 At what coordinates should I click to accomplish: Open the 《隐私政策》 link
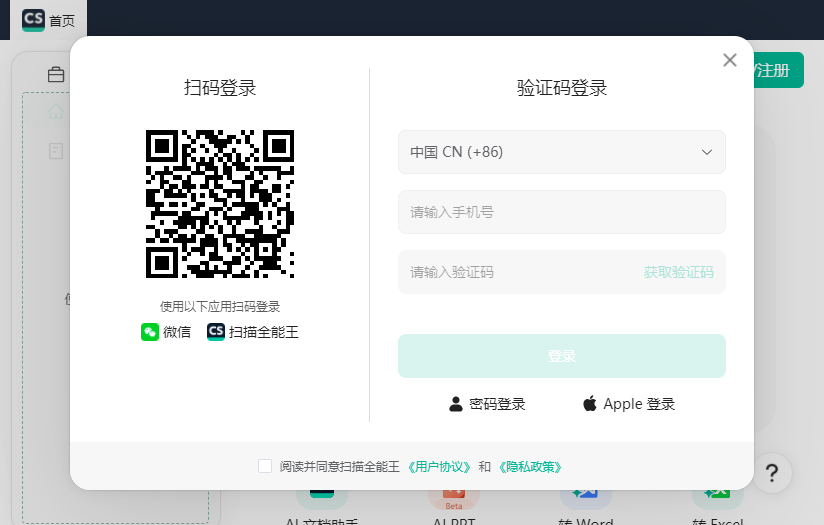[x=530, y=467]
